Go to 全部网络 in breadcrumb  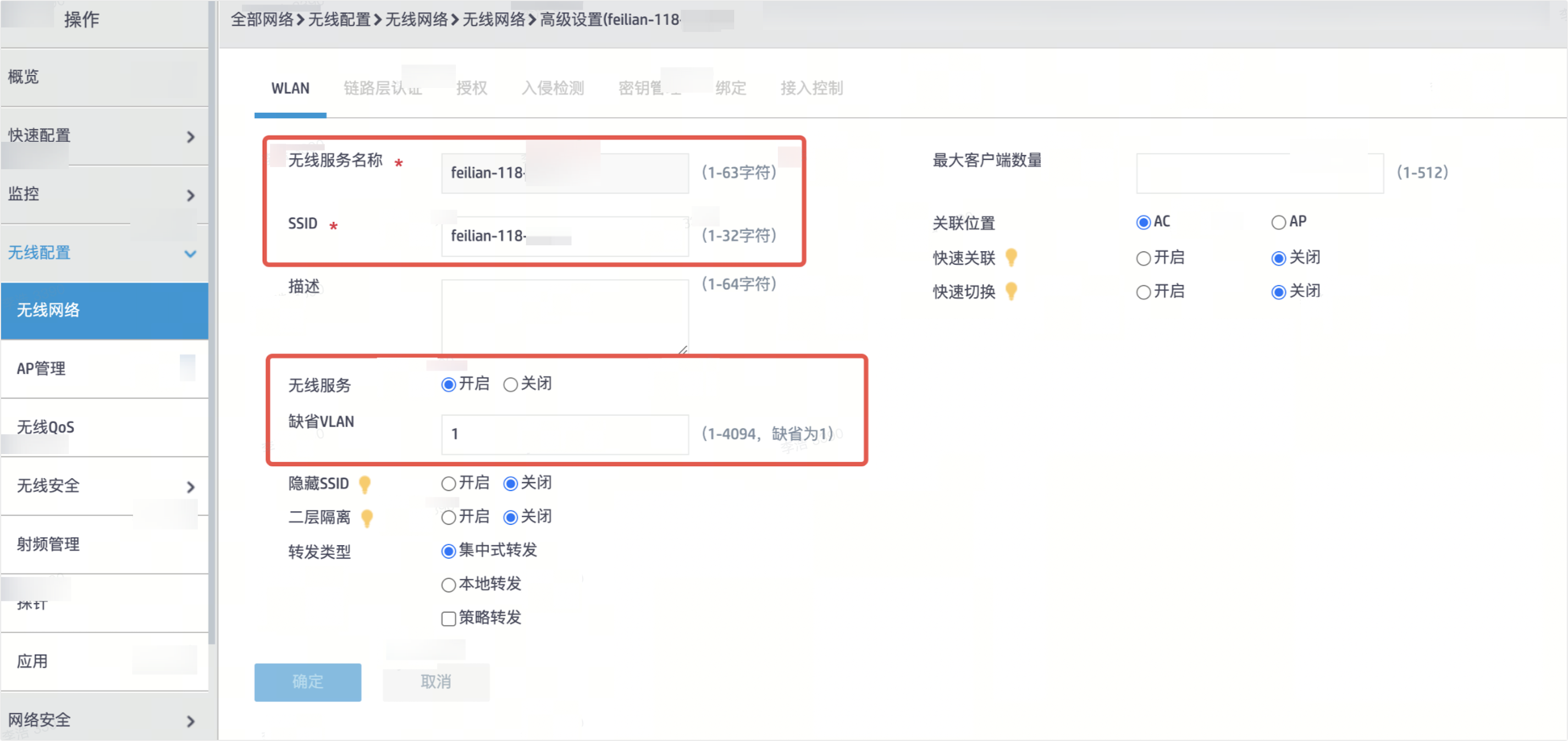(x=262, y=20)
